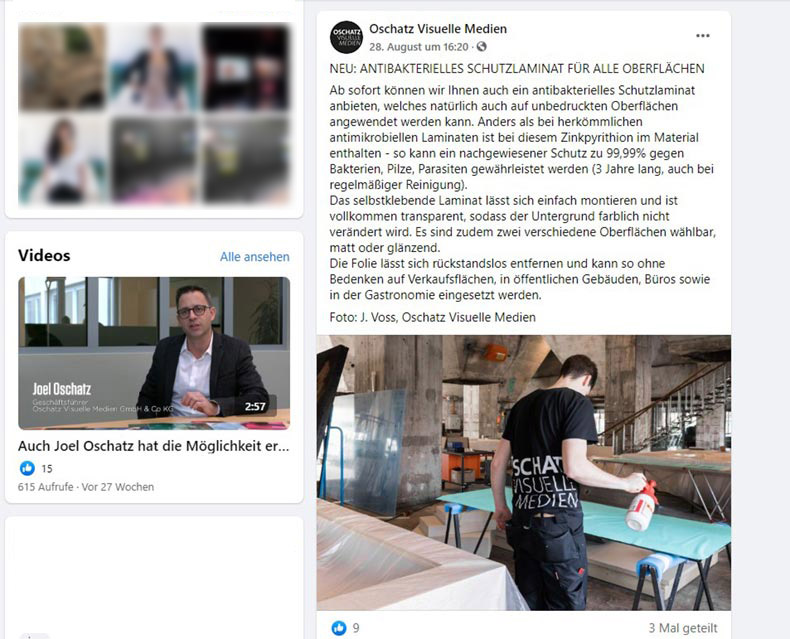790x639 pixels.
Task: Click the like reaction icon under post
Action: [x=339, y=627]
